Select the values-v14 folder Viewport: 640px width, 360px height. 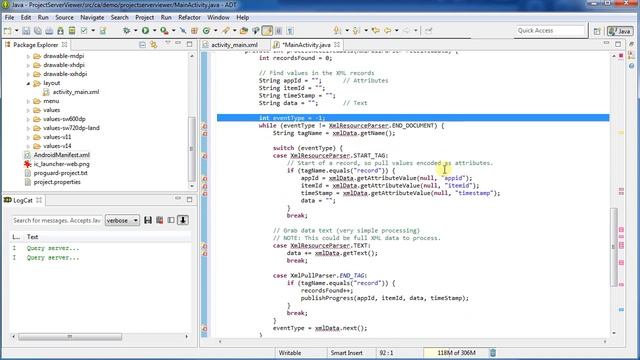point(57,146)
